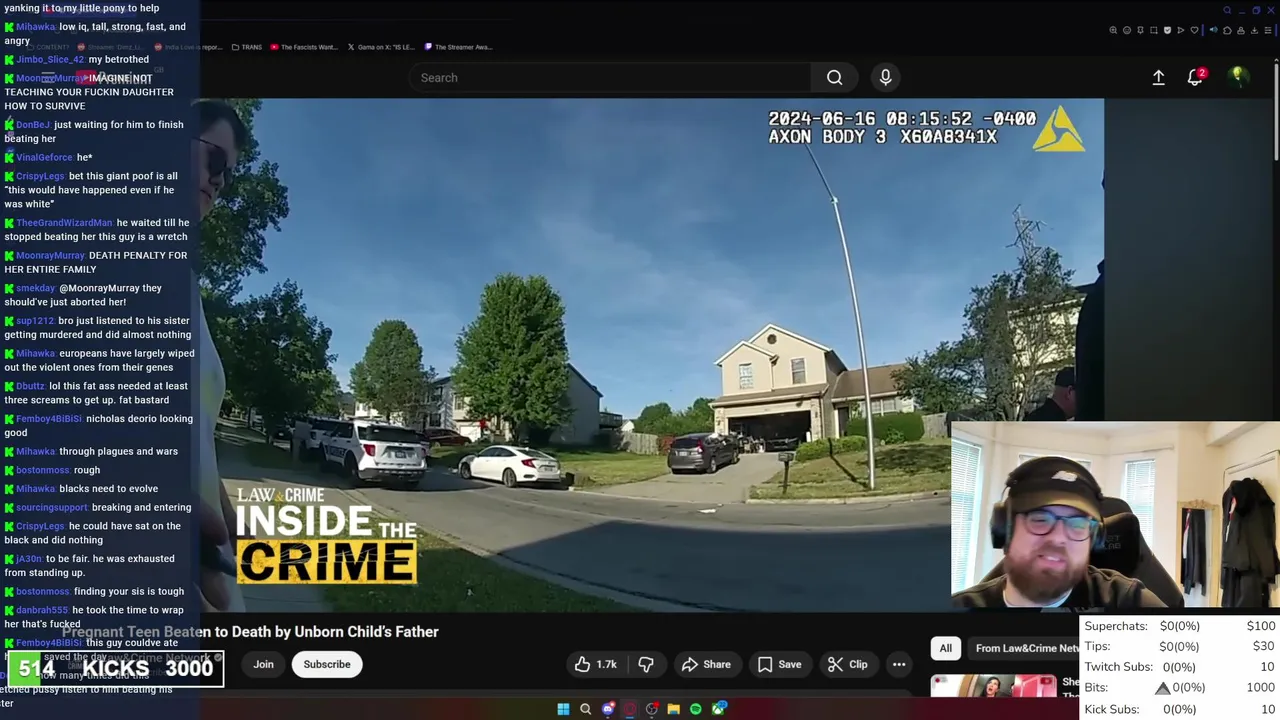Click the shield checkmark adblock icon

1167,30
